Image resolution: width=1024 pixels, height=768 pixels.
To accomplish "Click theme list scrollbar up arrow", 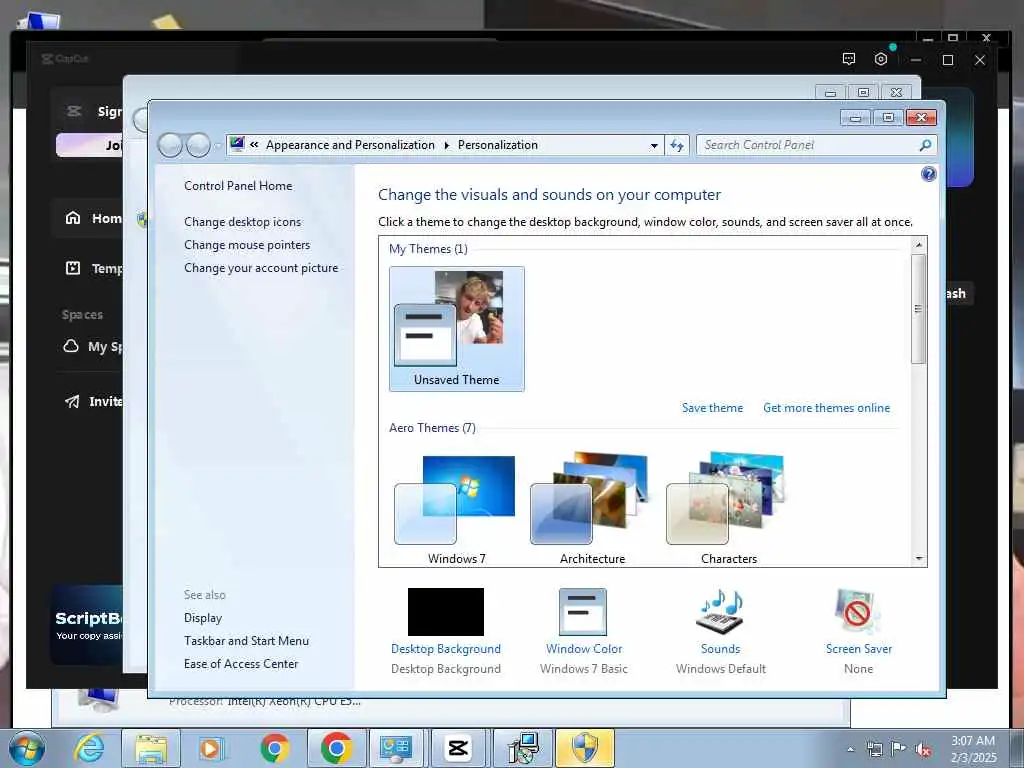I will [919, 245].
